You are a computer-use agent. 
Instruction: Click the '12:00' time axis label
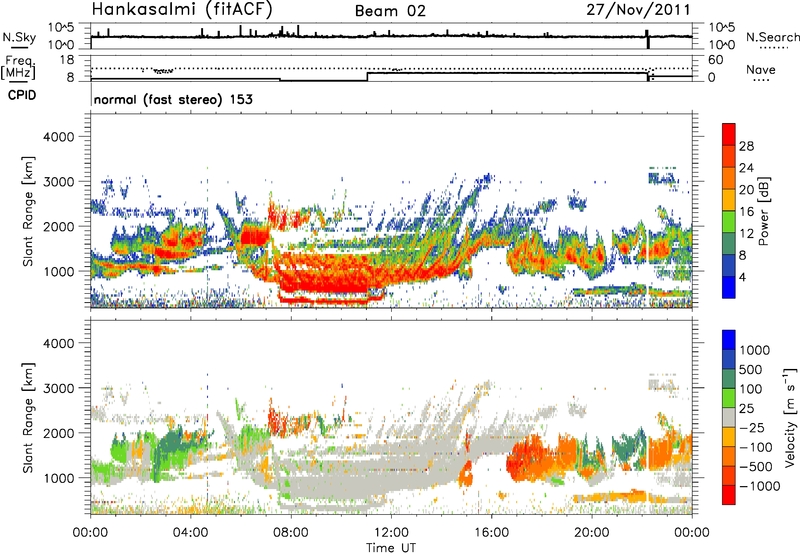tap(391, 533)
